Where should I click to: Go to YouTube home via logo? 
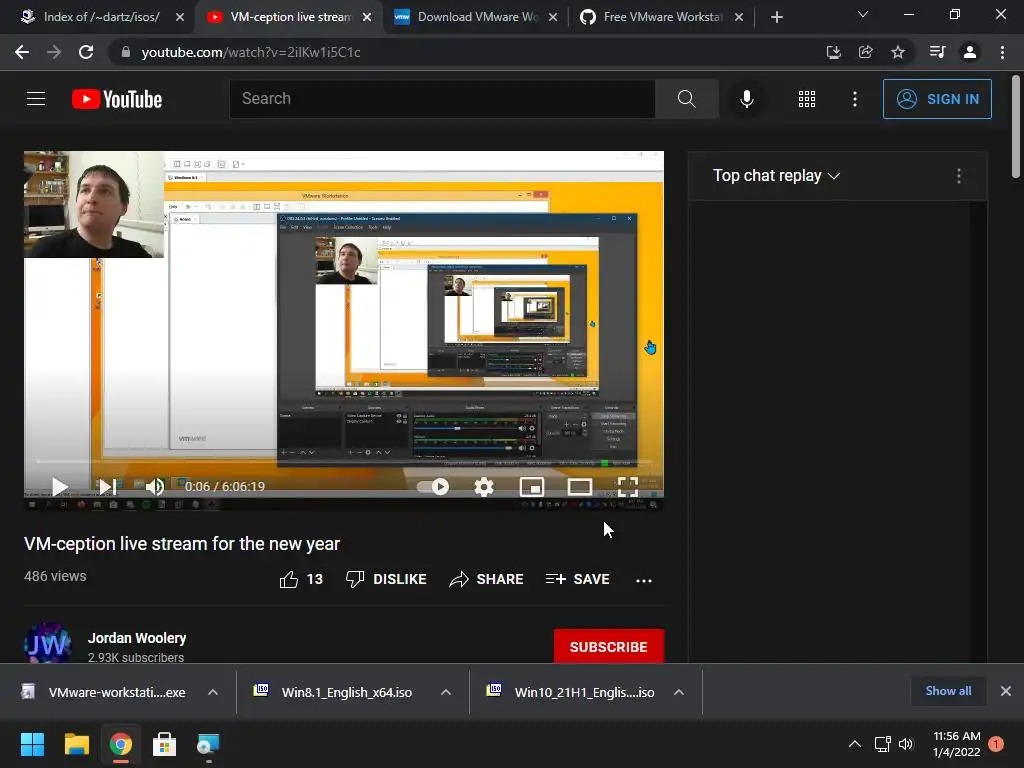[117, 99]
